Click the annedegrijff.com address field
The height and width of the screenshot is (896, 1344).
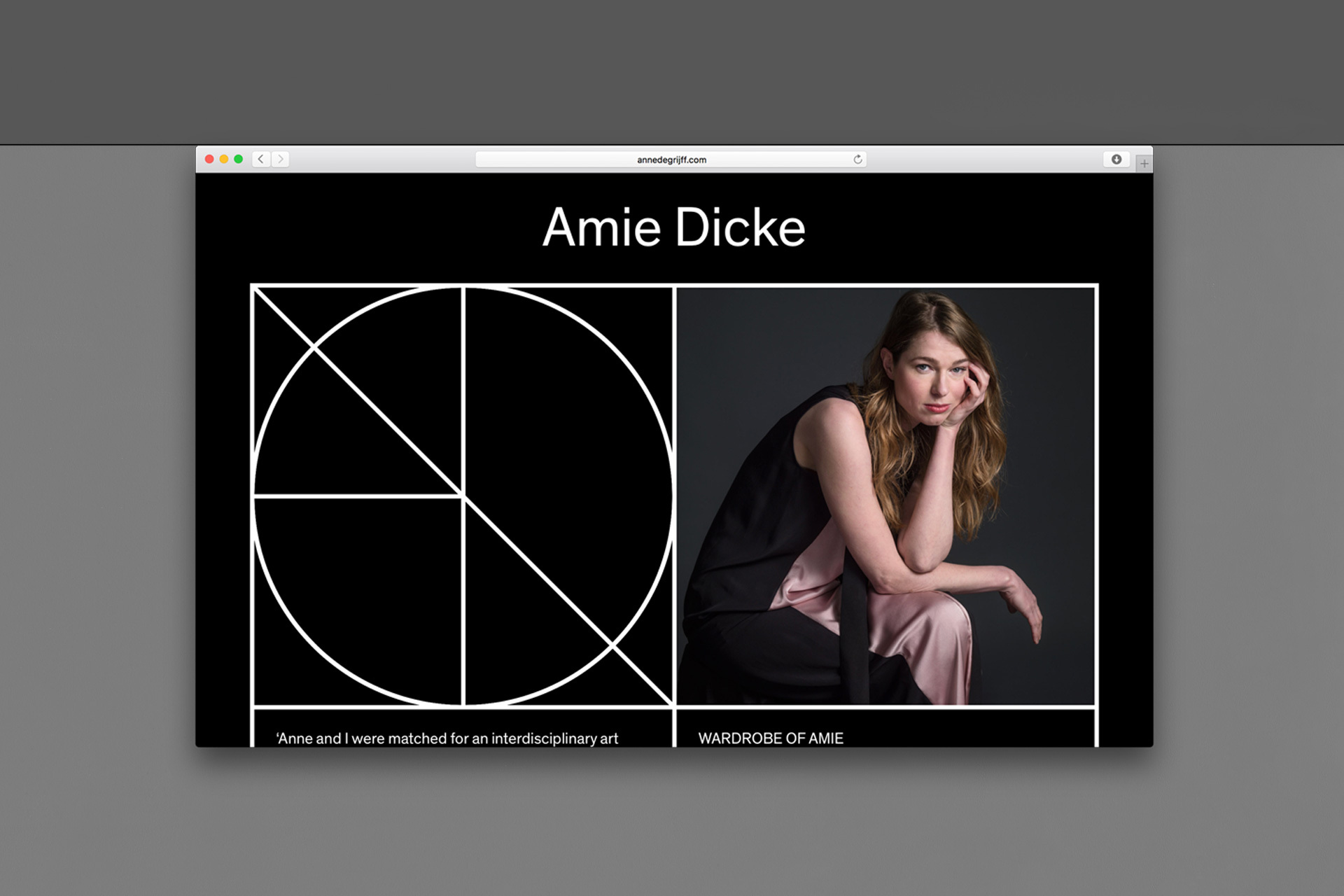coord(671,160)
